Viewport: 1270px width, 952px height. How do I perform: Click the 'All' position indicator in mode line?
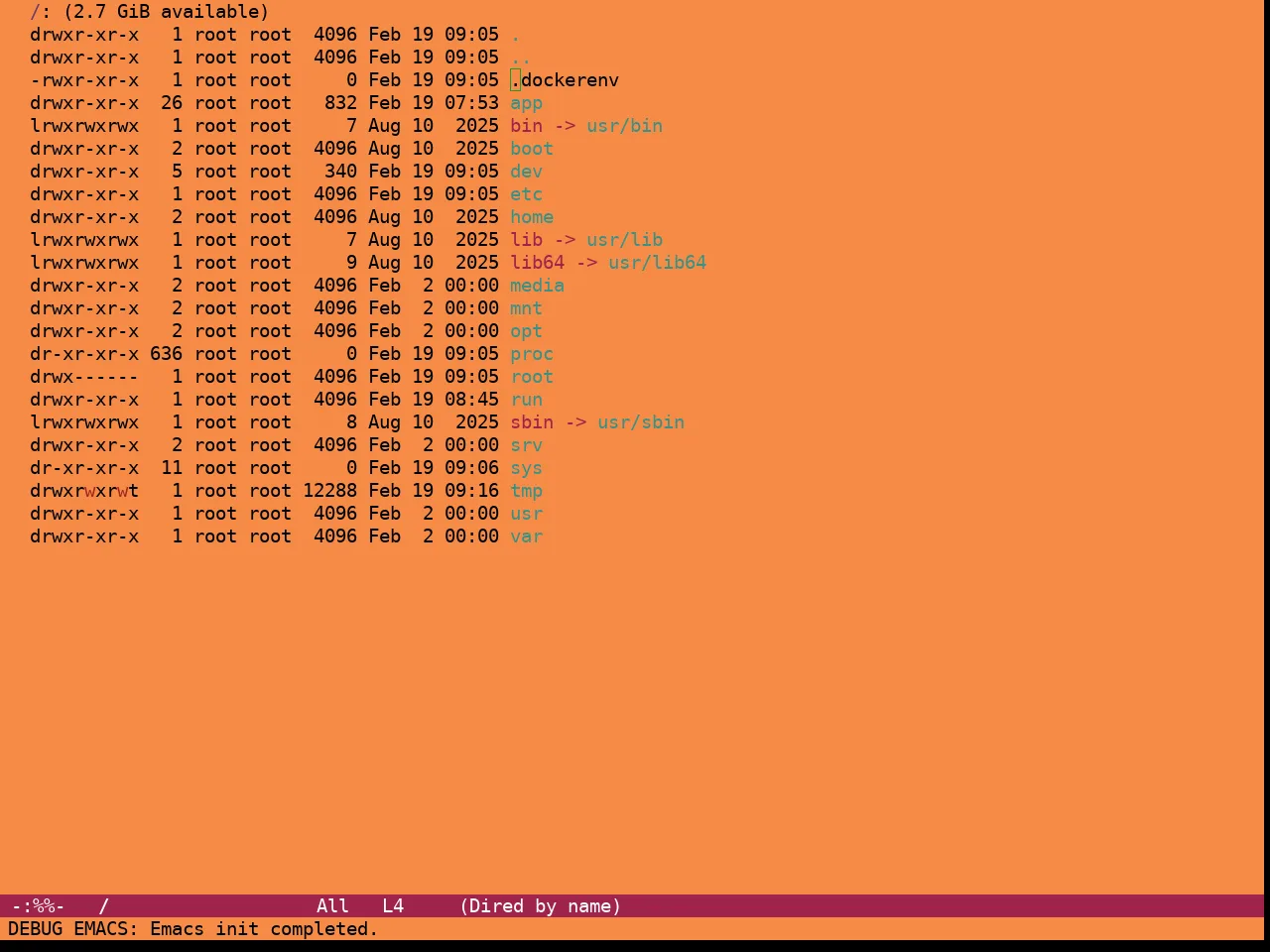click(x=332, y=906)
